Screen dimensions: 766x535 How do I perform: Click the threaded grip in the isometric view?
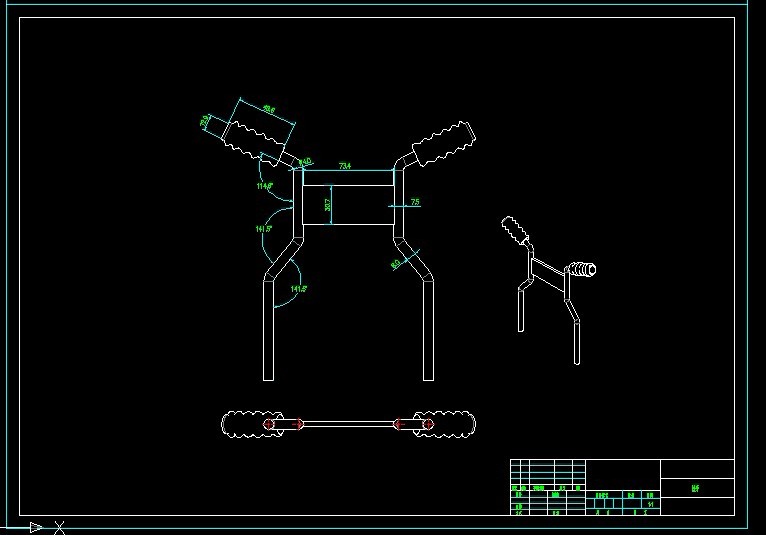[583, 270]
